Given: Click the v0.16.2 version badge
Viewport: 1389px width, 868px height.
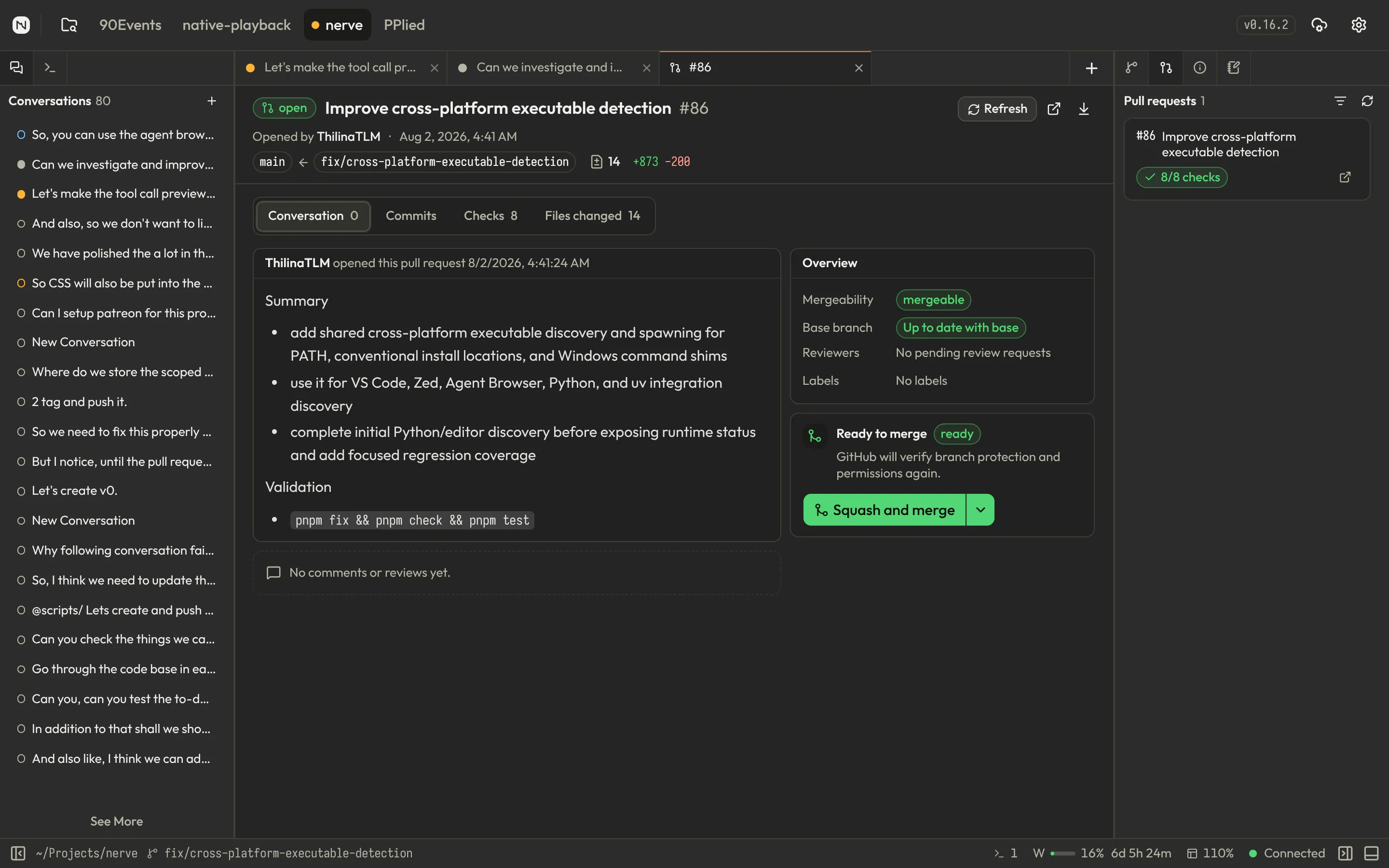Looking at the screenshot, I should 1266,25.
